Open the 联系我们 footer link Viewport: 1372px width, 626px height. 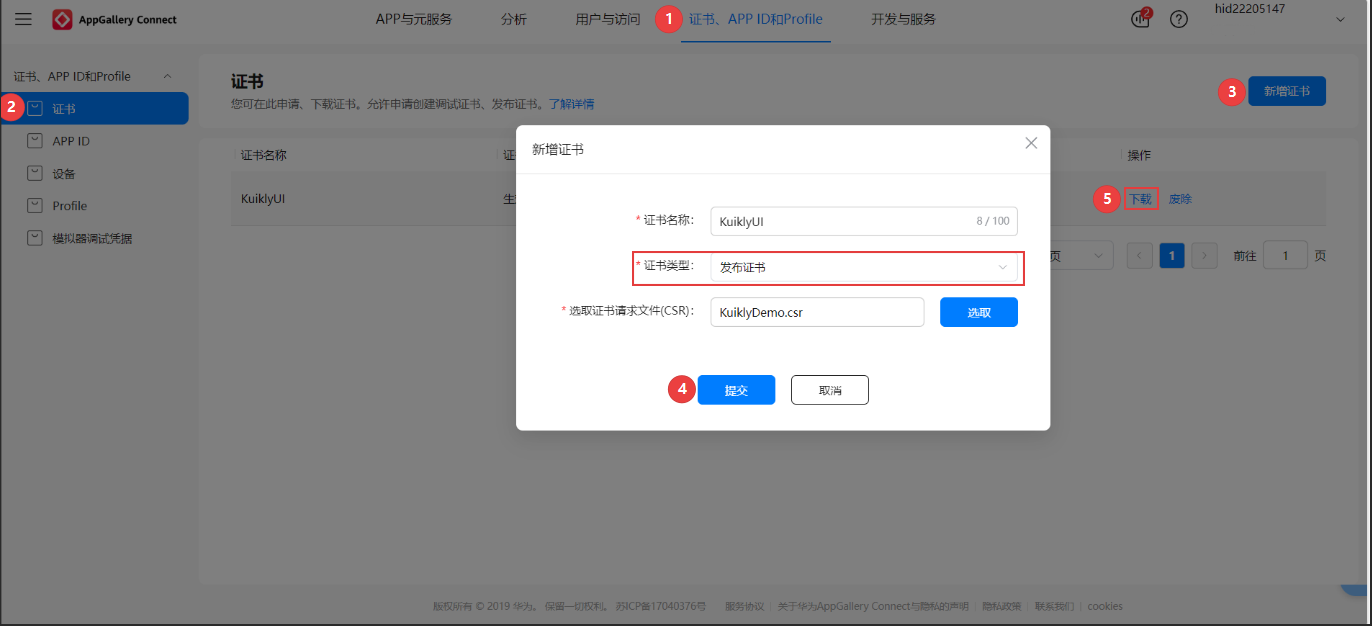(x=1054, y=606)
